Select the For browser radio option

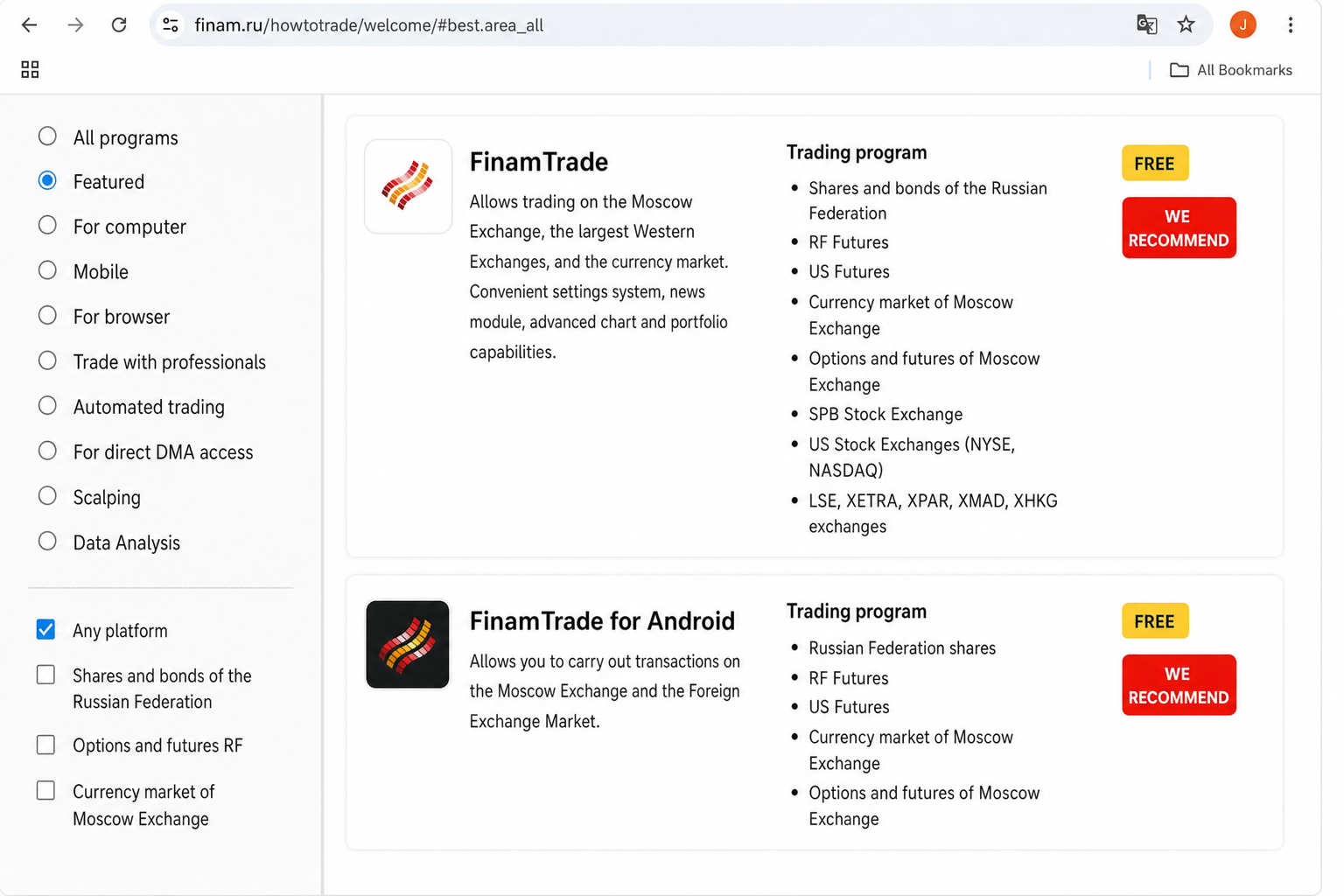pos(47,316)
